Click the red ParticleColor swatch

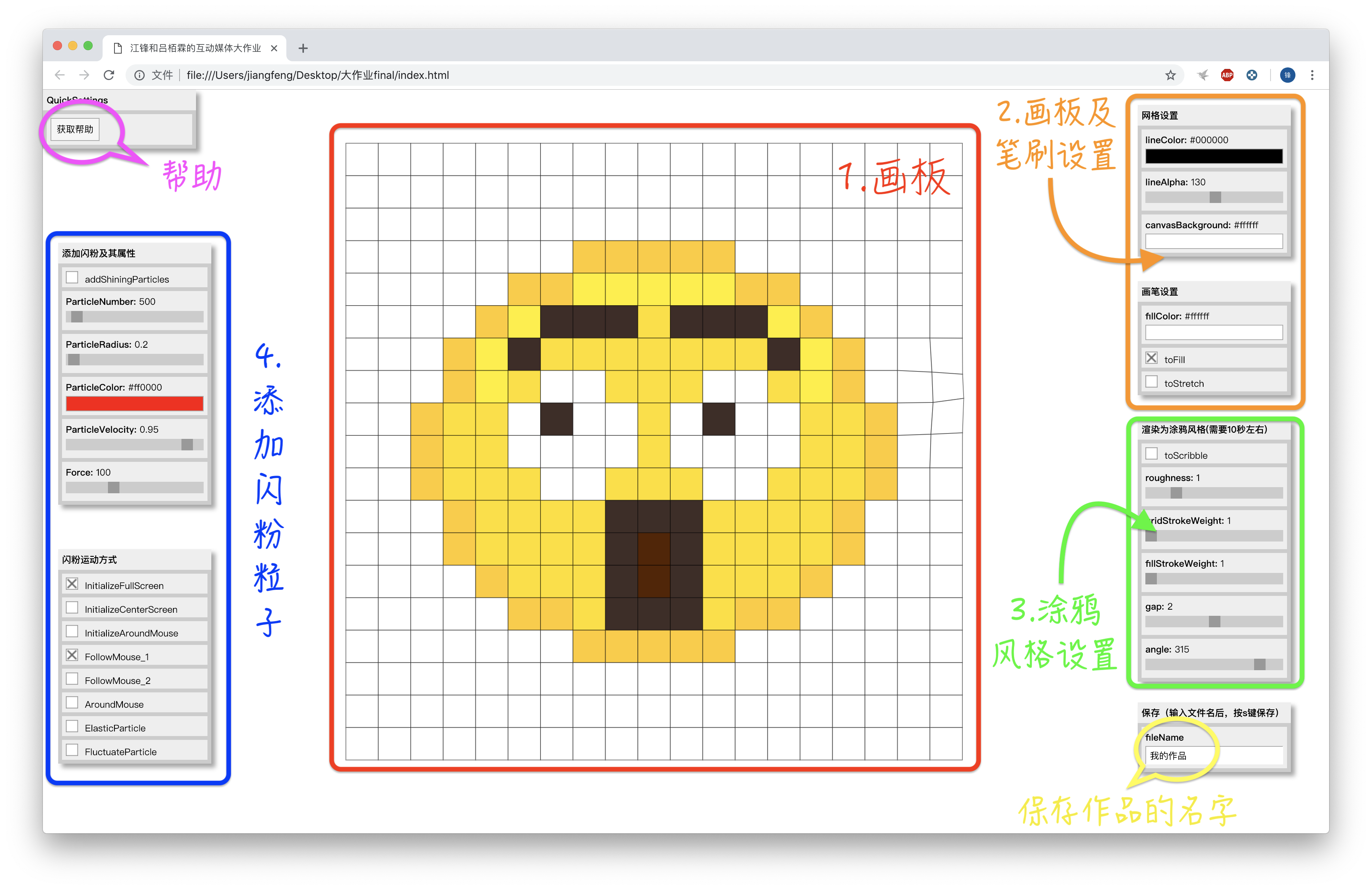(x=134, y=404)
